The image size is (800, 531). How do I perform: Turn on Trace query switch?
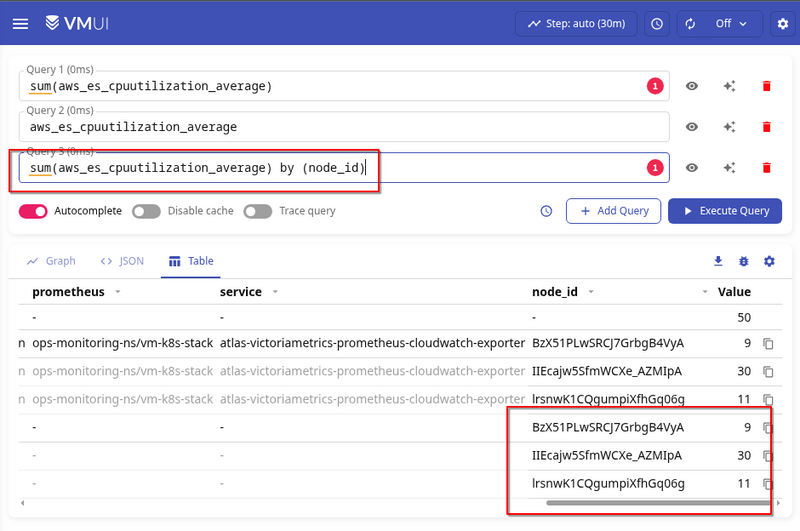pyautogui.click(x=257, y=211)
